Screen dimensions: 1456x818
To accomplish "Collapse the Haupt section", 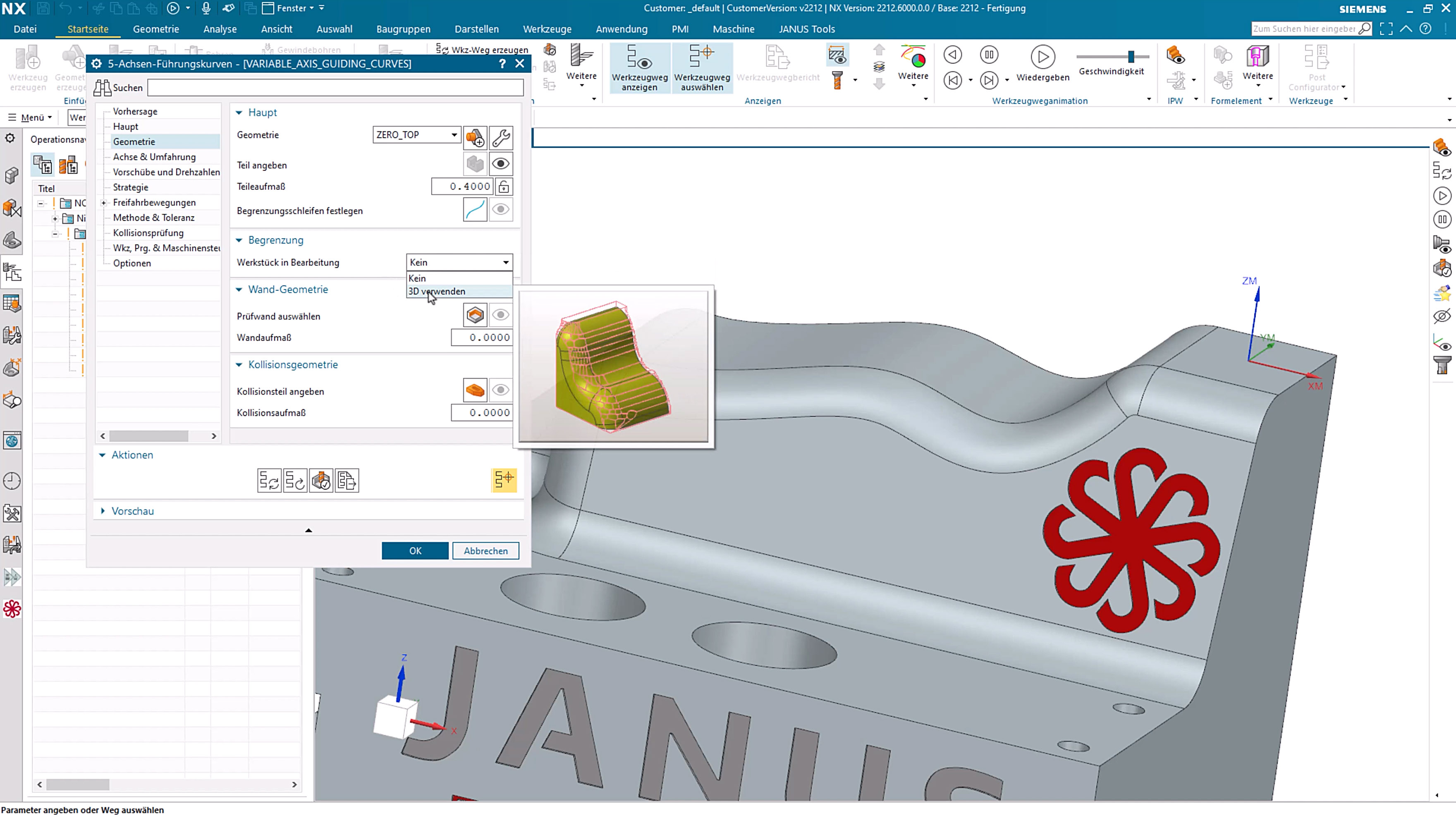I will click(239, 112).
